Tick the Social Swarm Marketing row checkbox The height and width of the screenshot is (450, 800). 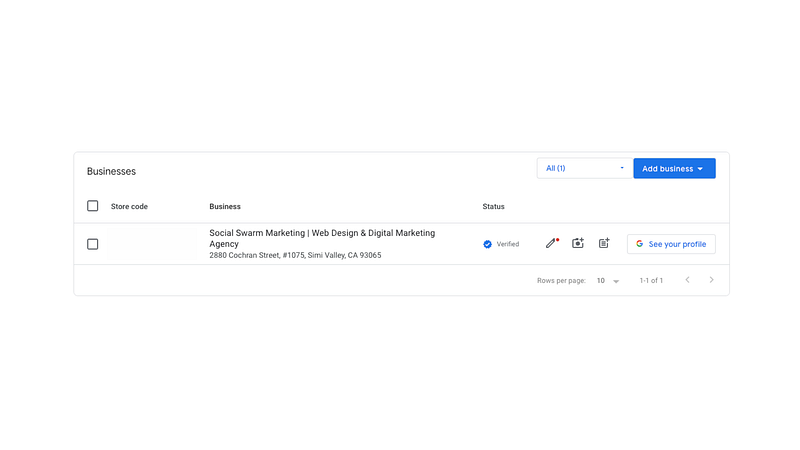92,244
